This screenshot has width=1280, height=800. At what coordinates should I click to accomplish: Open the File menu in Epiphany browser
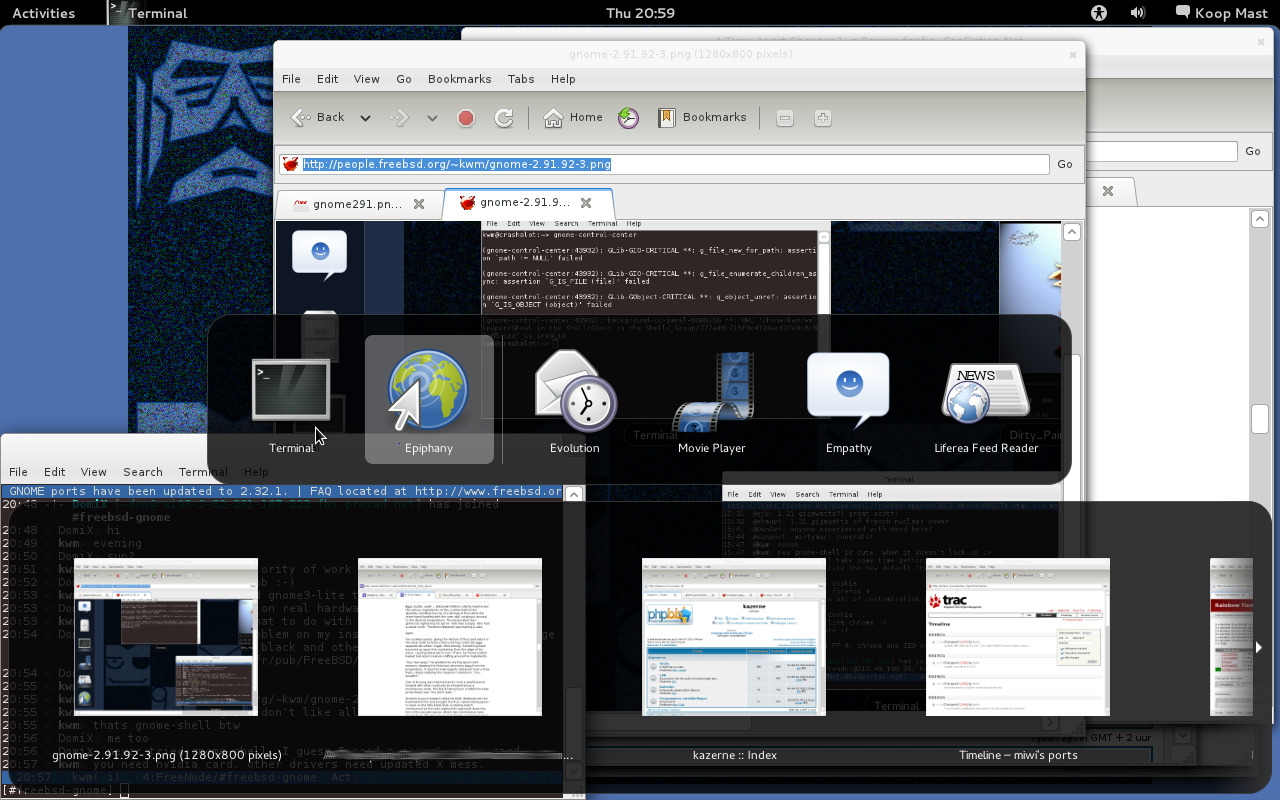(x=291, y=79)
